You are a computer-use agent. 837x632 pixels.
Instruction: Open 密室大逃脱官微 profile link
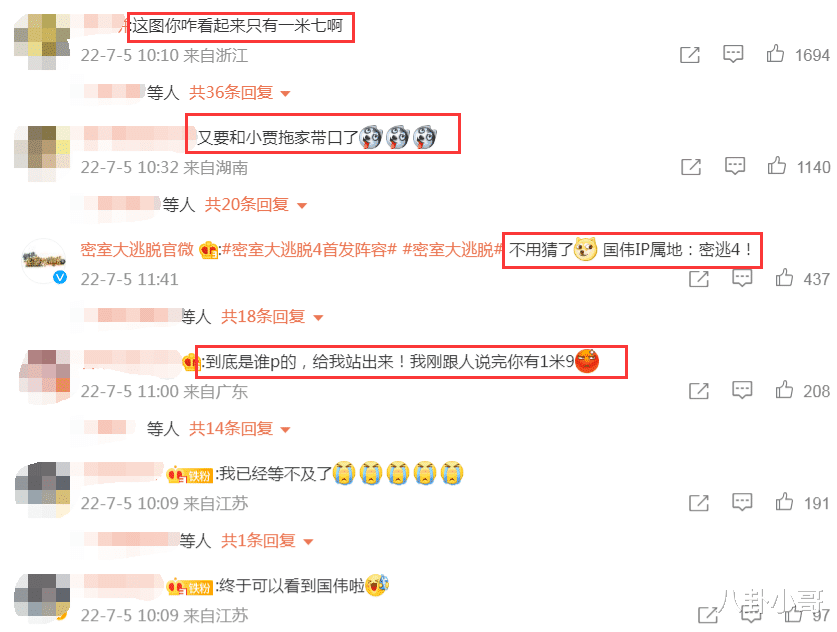(x=137, y=250)
